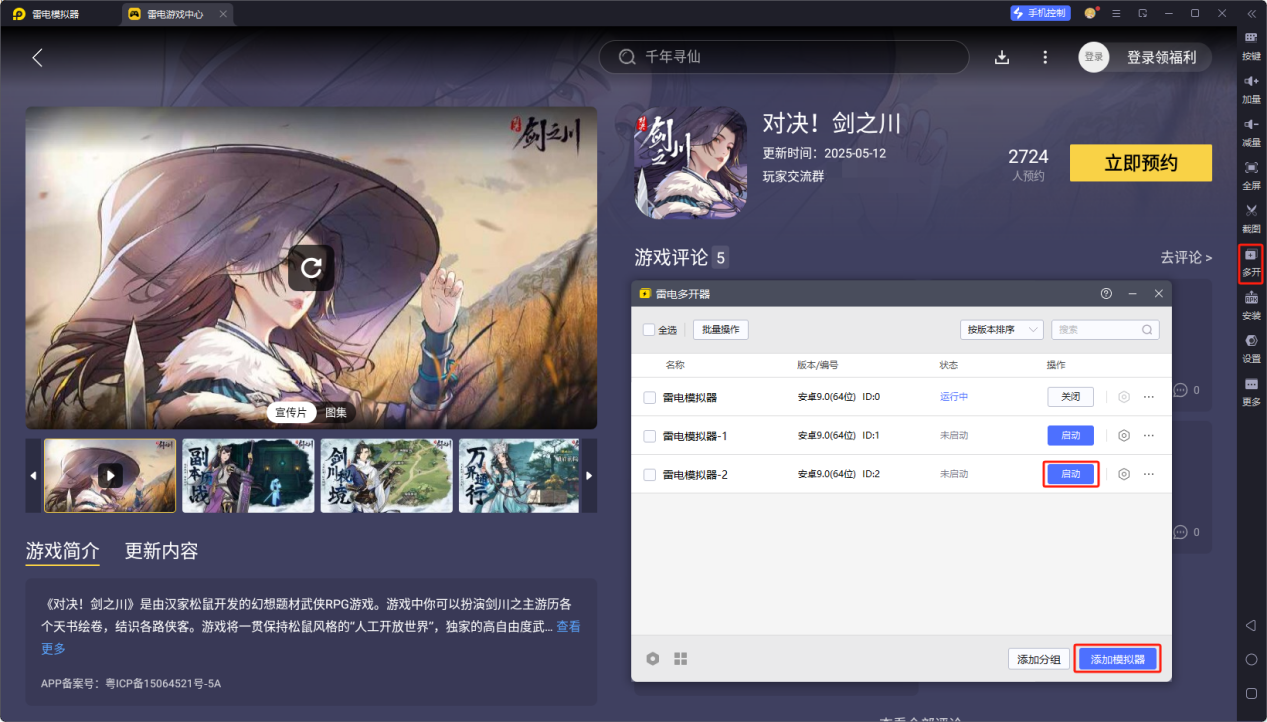Click 手机控制 phone control button
Viewport: 1267px width, 722px height.
pyautogui.click(x=1040, y=13)
